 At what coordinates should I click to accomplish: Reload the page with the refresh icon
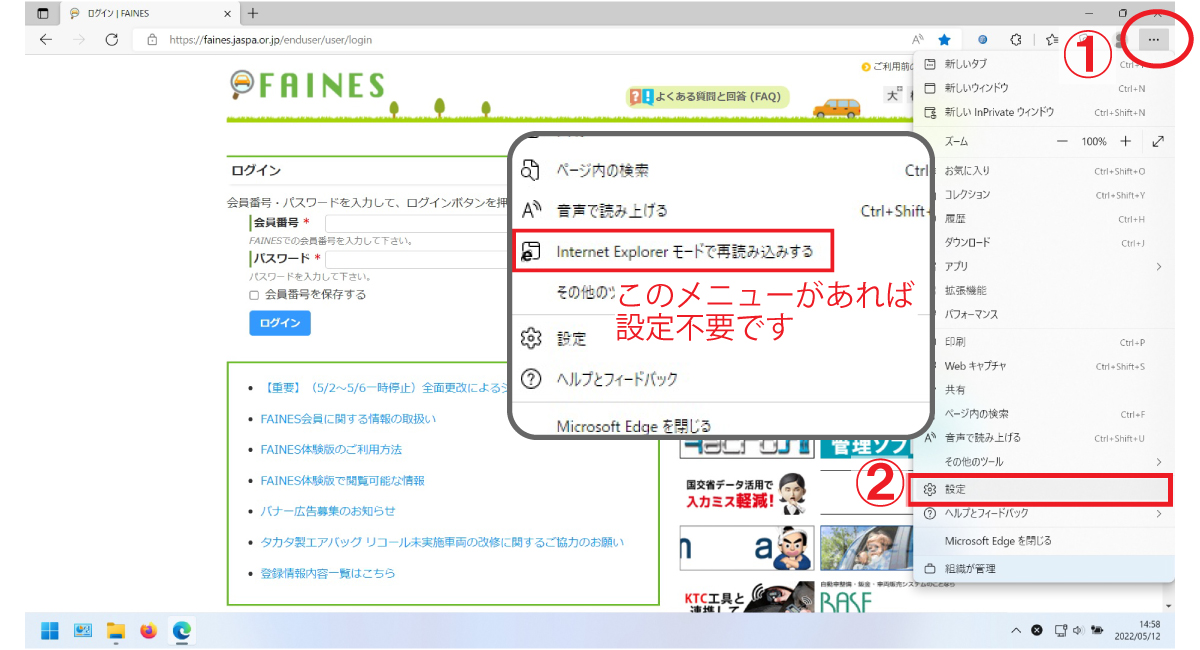(112, 40)
